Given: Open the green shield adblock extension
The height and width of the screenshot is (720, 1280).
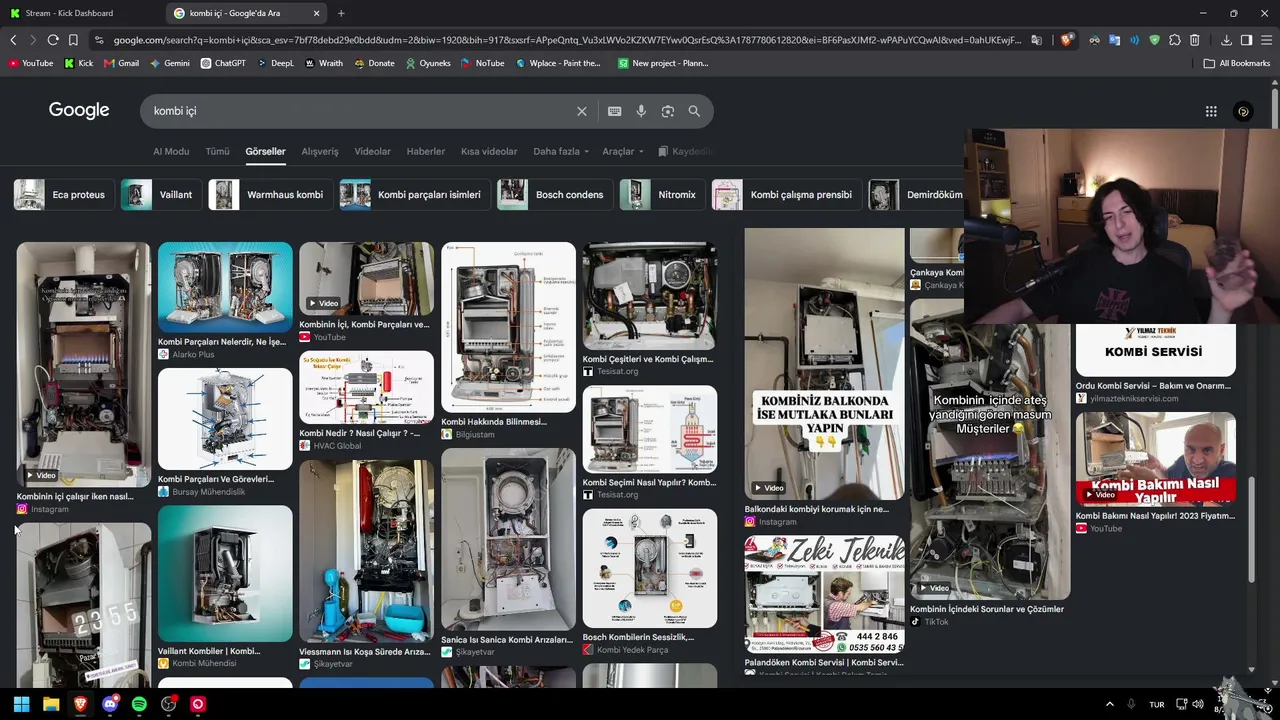Looking at the screenshot, I should click(x=1155, y=40).
